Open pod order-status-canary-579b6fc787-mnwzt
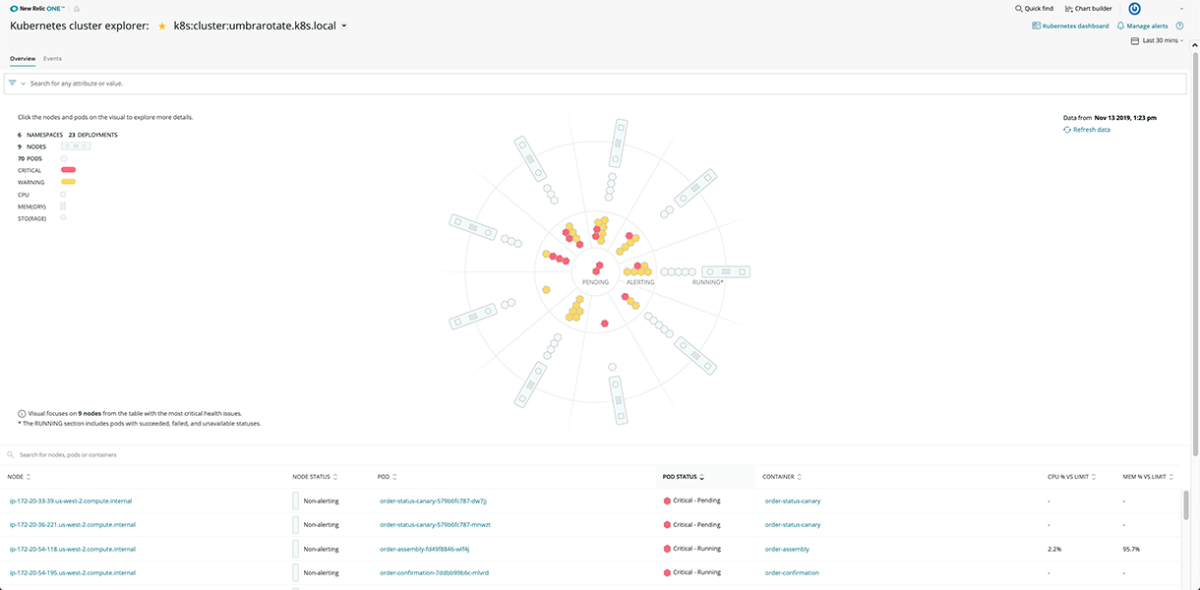This screenshot has height=590, width=1200. 435,524
